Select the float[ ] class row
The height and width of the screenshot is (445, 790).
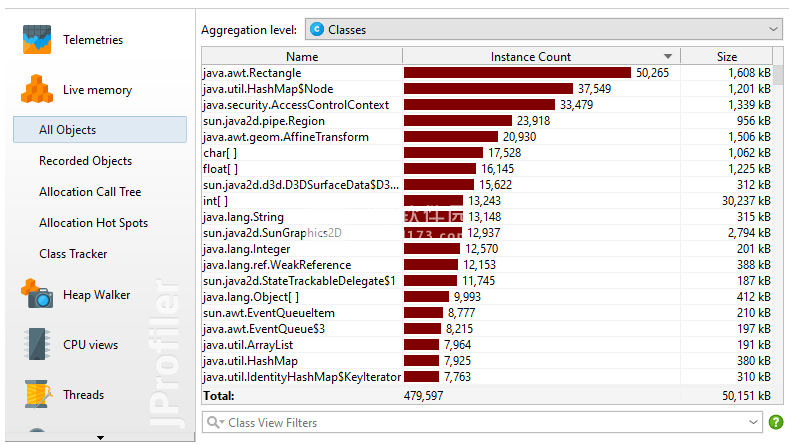tap(487, 169)
